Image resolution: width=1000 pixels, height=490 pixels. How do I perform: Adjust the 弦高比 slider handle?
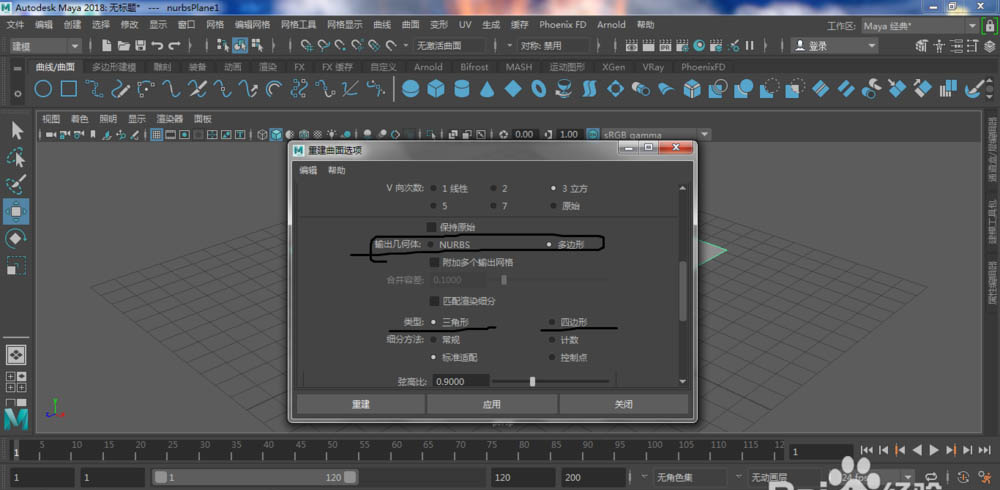click(x=532, y=381)
